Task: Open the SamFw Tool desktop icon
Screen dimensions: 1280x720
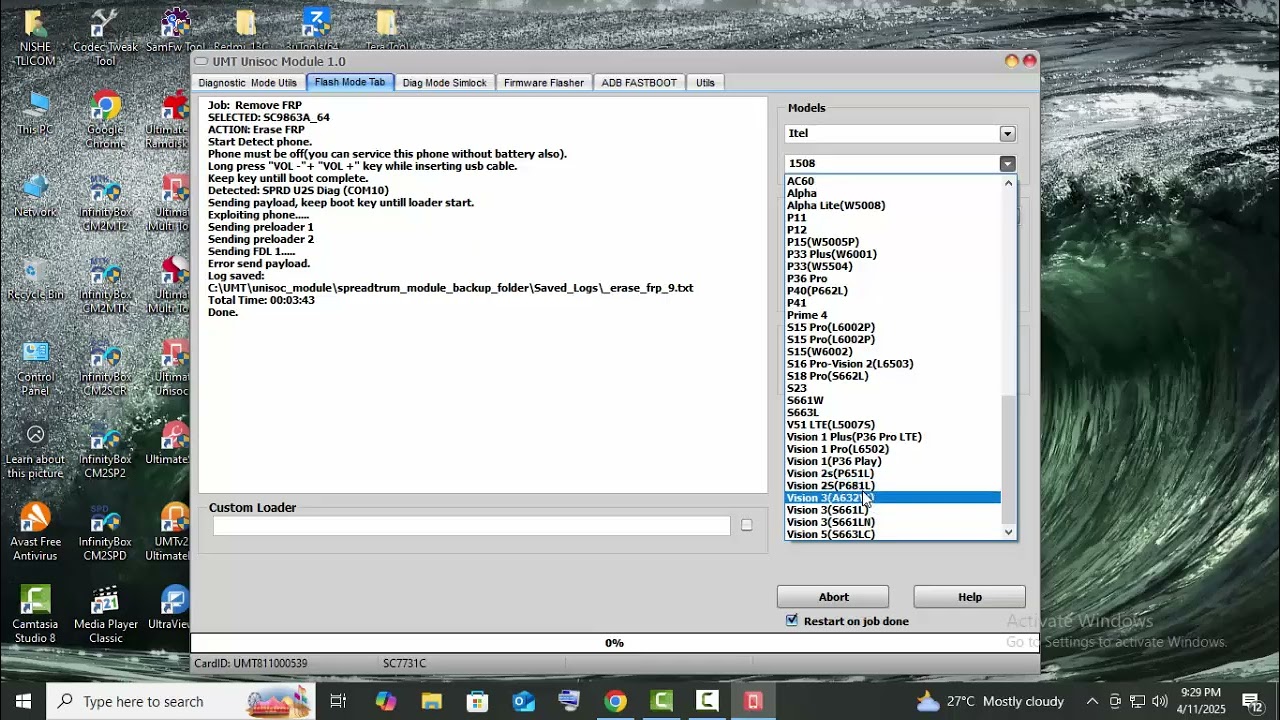Action: click(175, 32)
